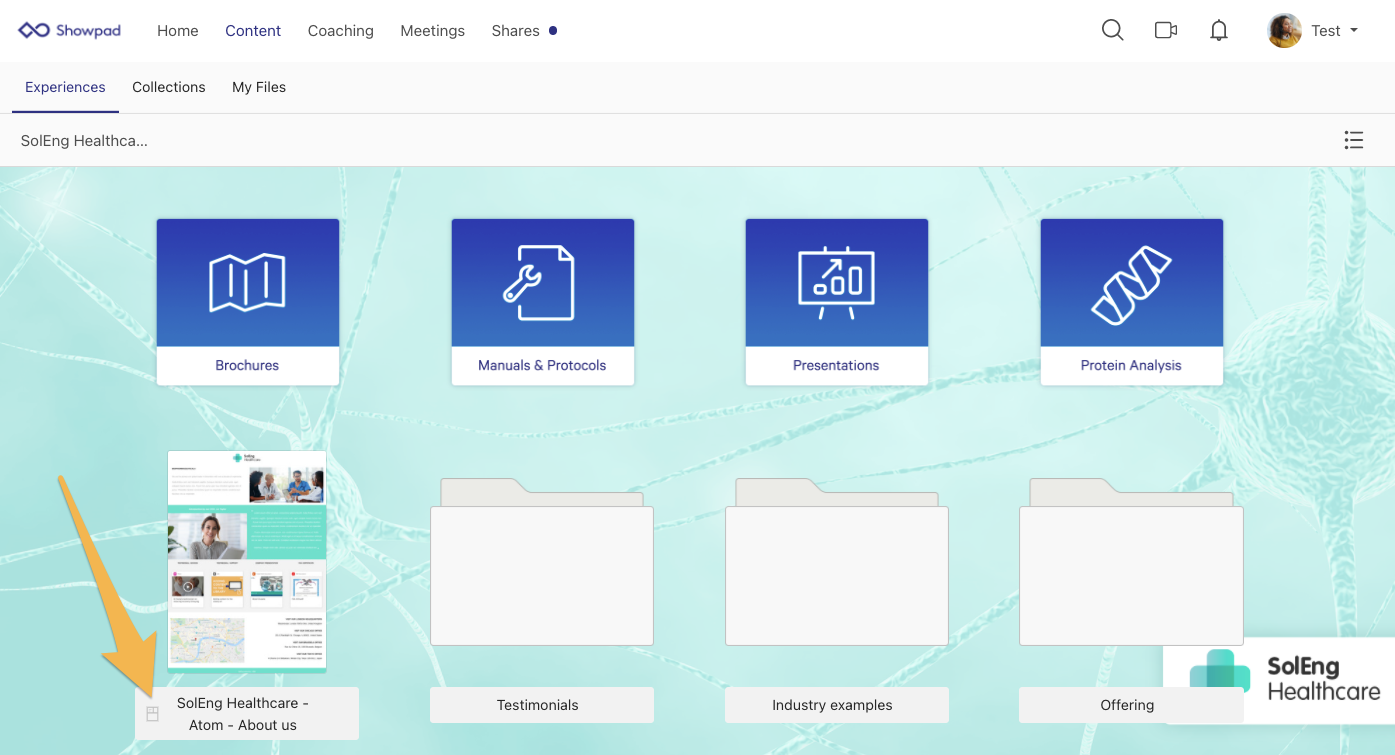This screenshot has width=1395, height=755.
Task: Click the Showpad logo
Action: tap(69, 31)
